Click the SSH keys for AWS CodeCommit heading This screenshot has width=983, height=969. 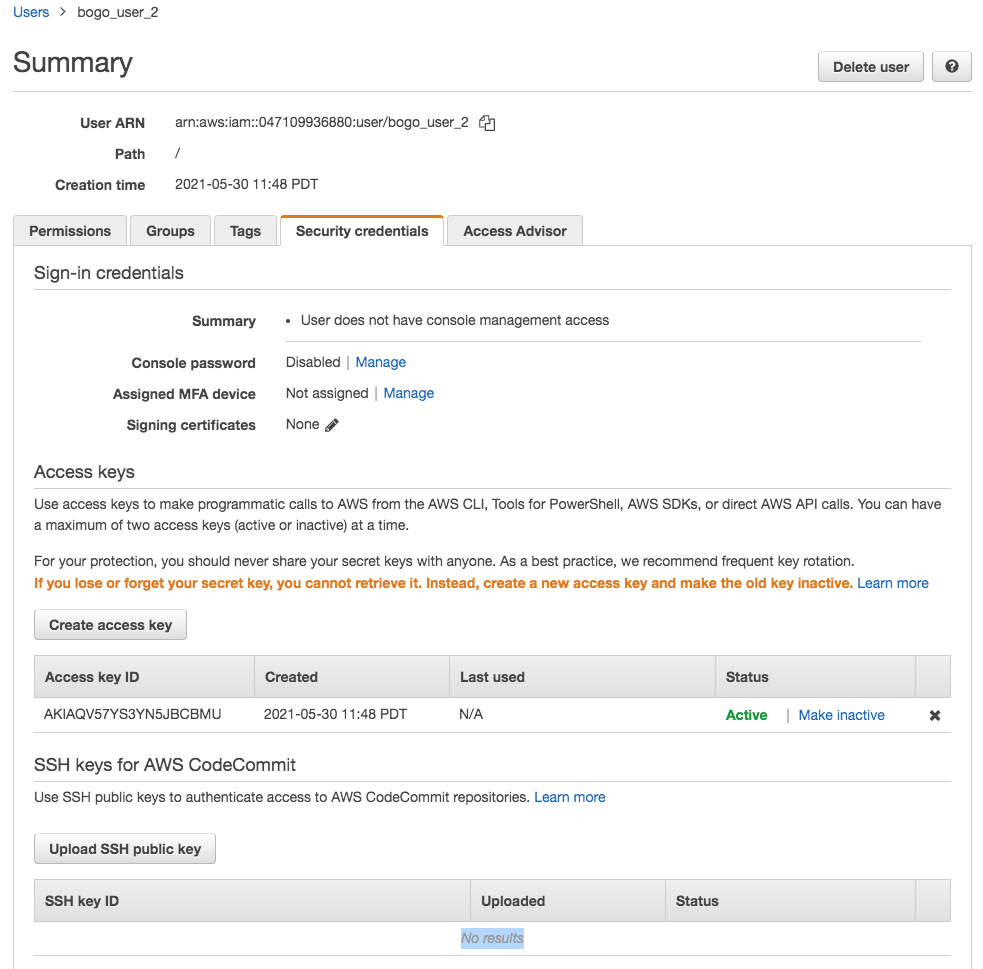165,765
